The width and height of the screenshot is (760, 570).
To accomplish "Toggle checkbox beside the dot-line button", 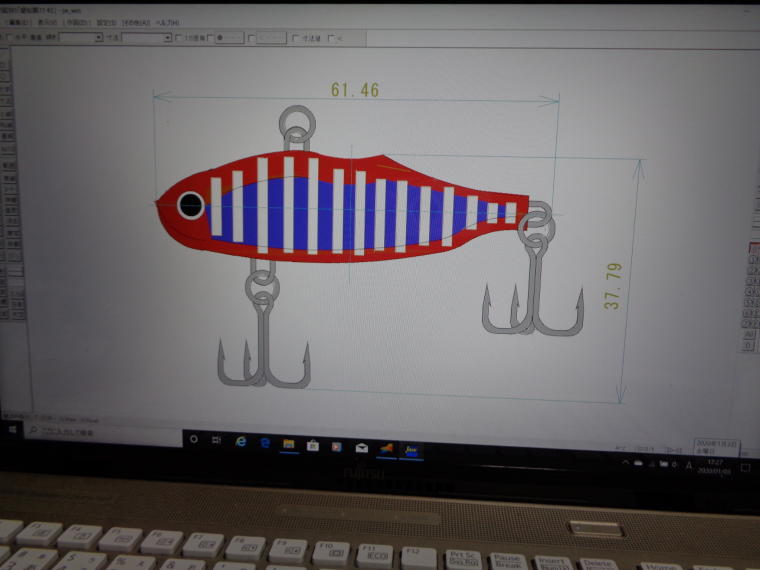I will 210,38.
